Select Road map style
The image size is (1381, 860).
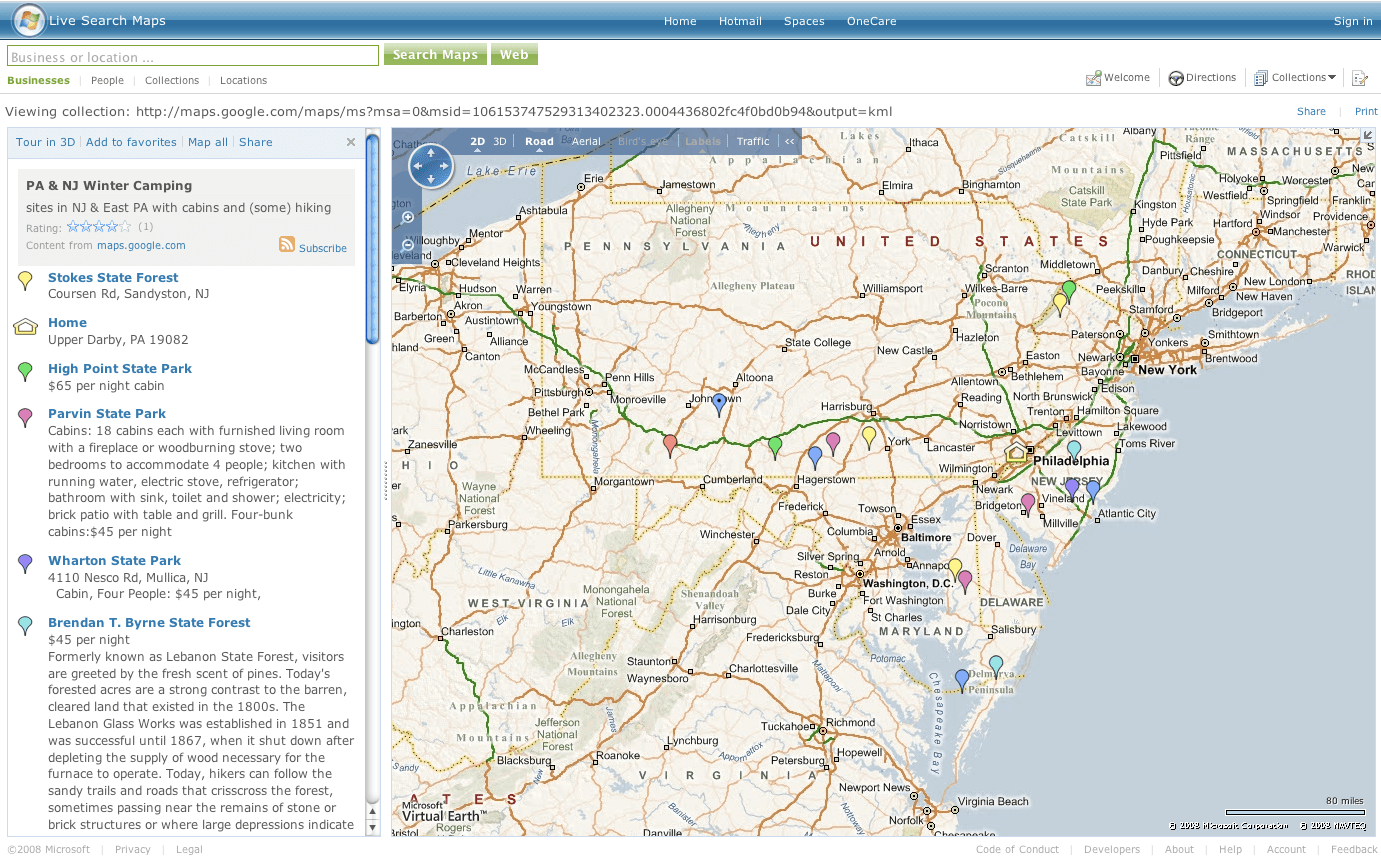(x=539, y=141)
